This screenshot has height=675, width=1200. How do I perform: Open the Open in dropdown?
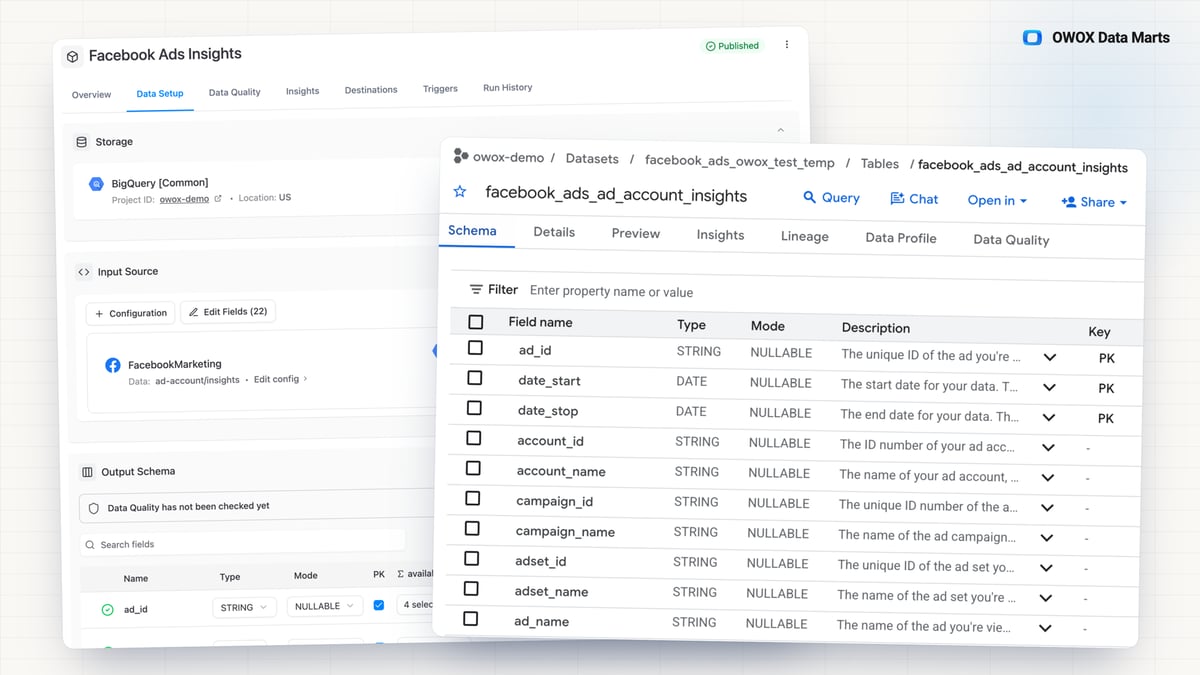coord(997,200)
